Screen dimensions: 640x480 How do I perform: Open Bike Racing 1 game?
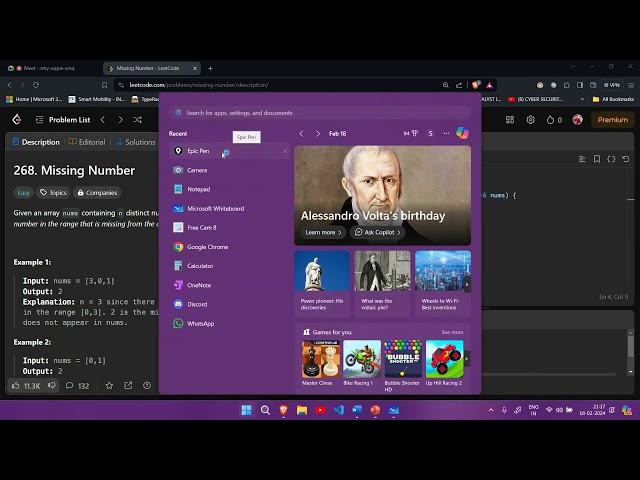click(x=362, y=363)
